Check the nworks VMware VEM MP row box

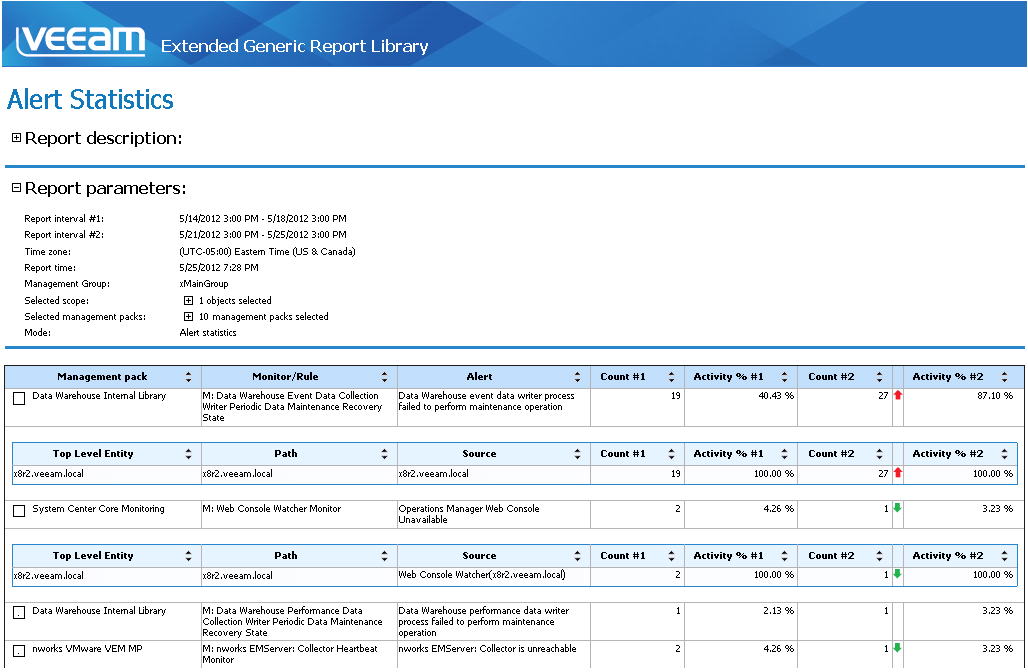point(19,651)
